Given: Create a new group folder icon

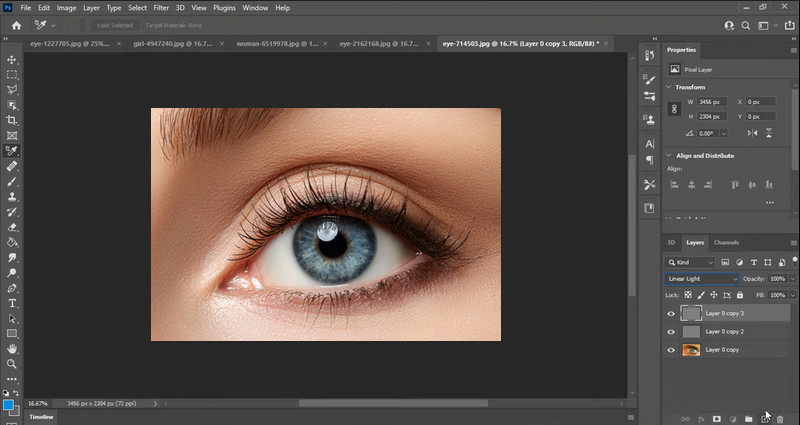Looking at the screenshot, I should coord(748,419).
